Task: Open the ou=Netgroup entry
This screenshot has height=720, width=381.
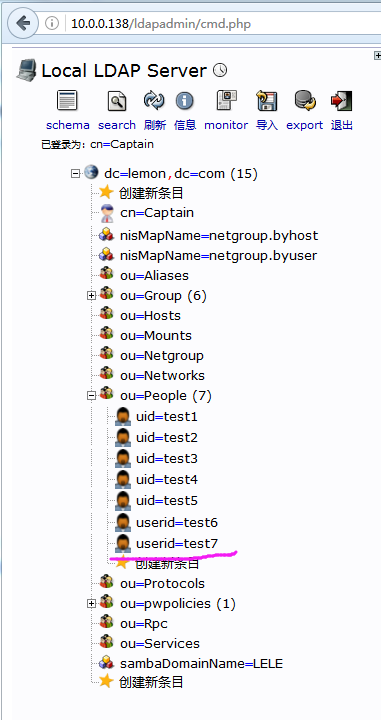Action: tap(162, 355)
